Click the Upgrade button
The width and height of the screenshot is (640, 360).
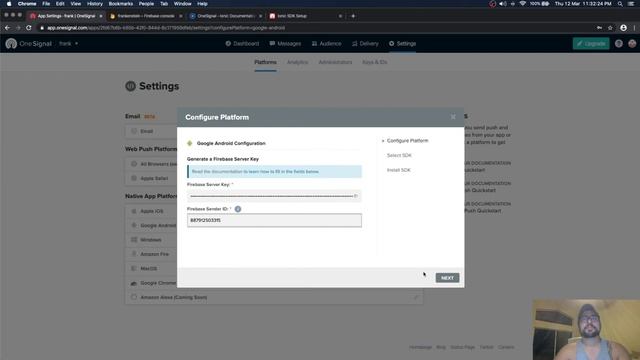591,44
